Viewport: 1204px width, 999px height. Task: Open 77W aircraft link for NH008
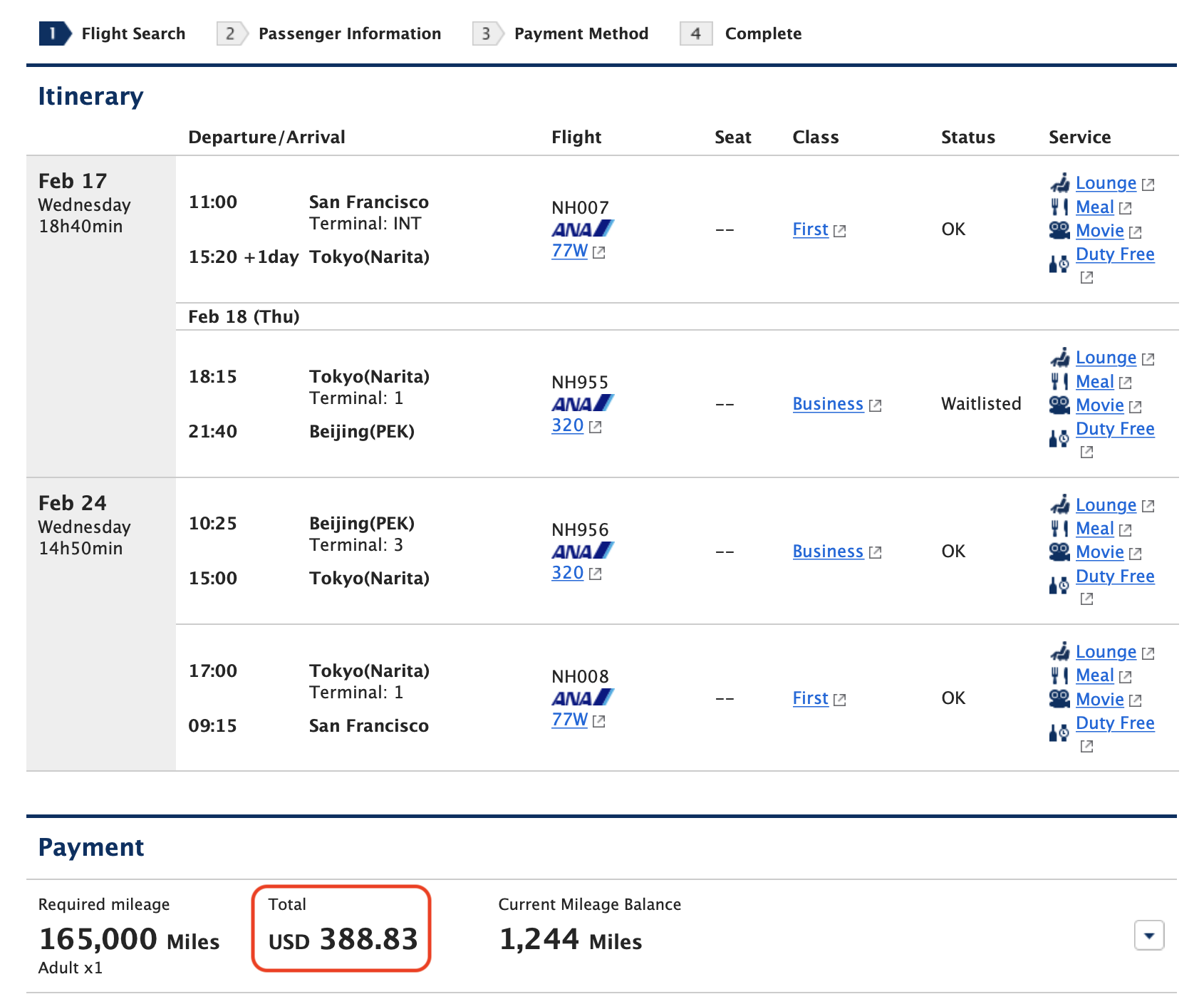coord(569,720)
